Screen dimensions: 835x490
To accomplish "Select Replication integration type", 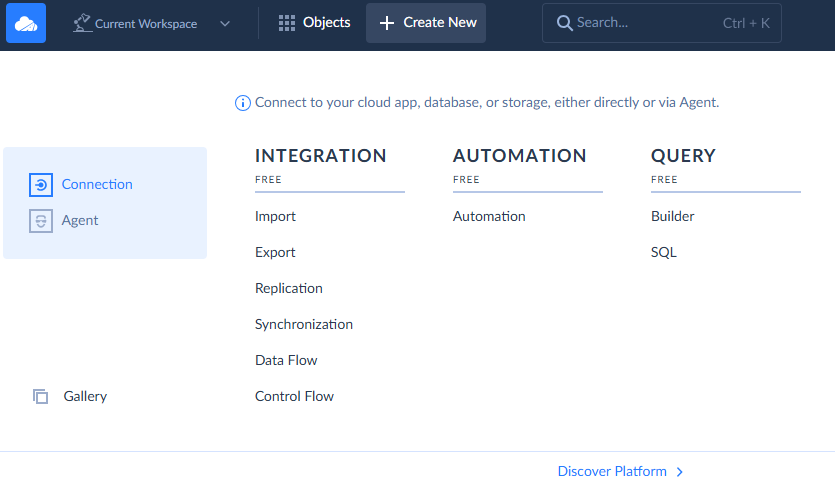I will click(x=289, y=289).
